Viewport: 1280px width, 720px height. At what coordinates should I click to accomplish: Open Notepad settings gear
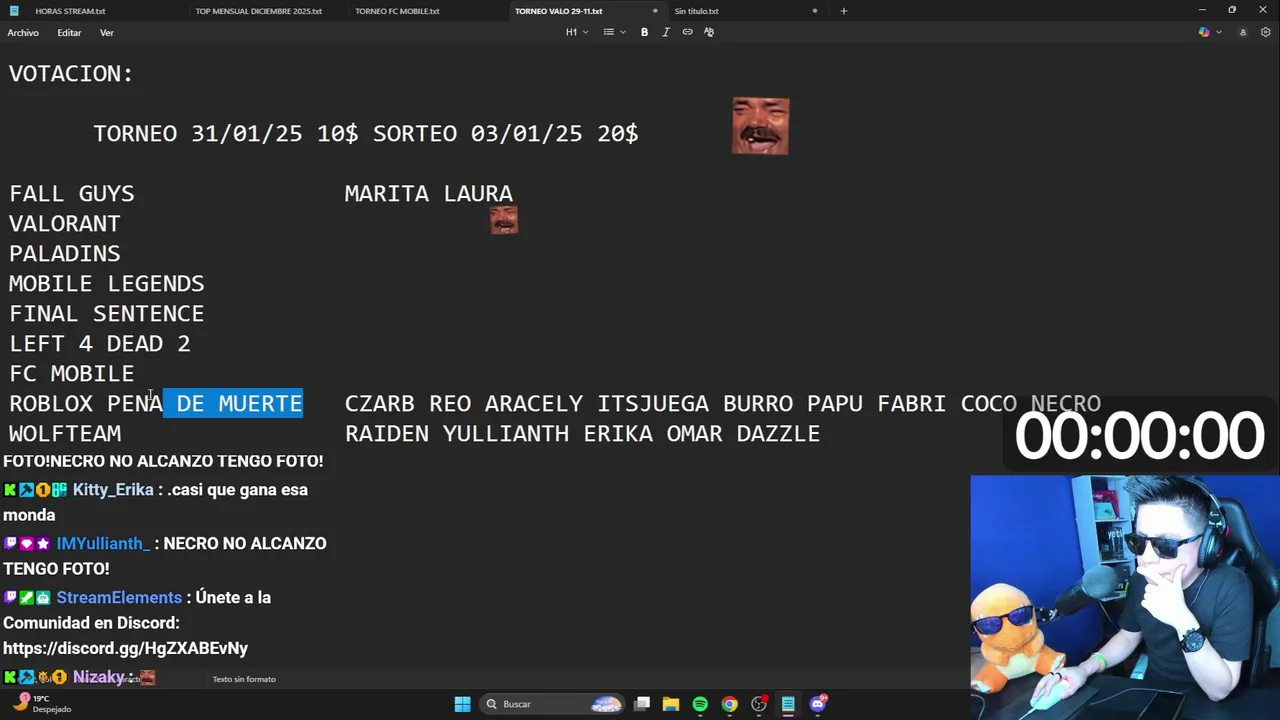coord(1266,32)
